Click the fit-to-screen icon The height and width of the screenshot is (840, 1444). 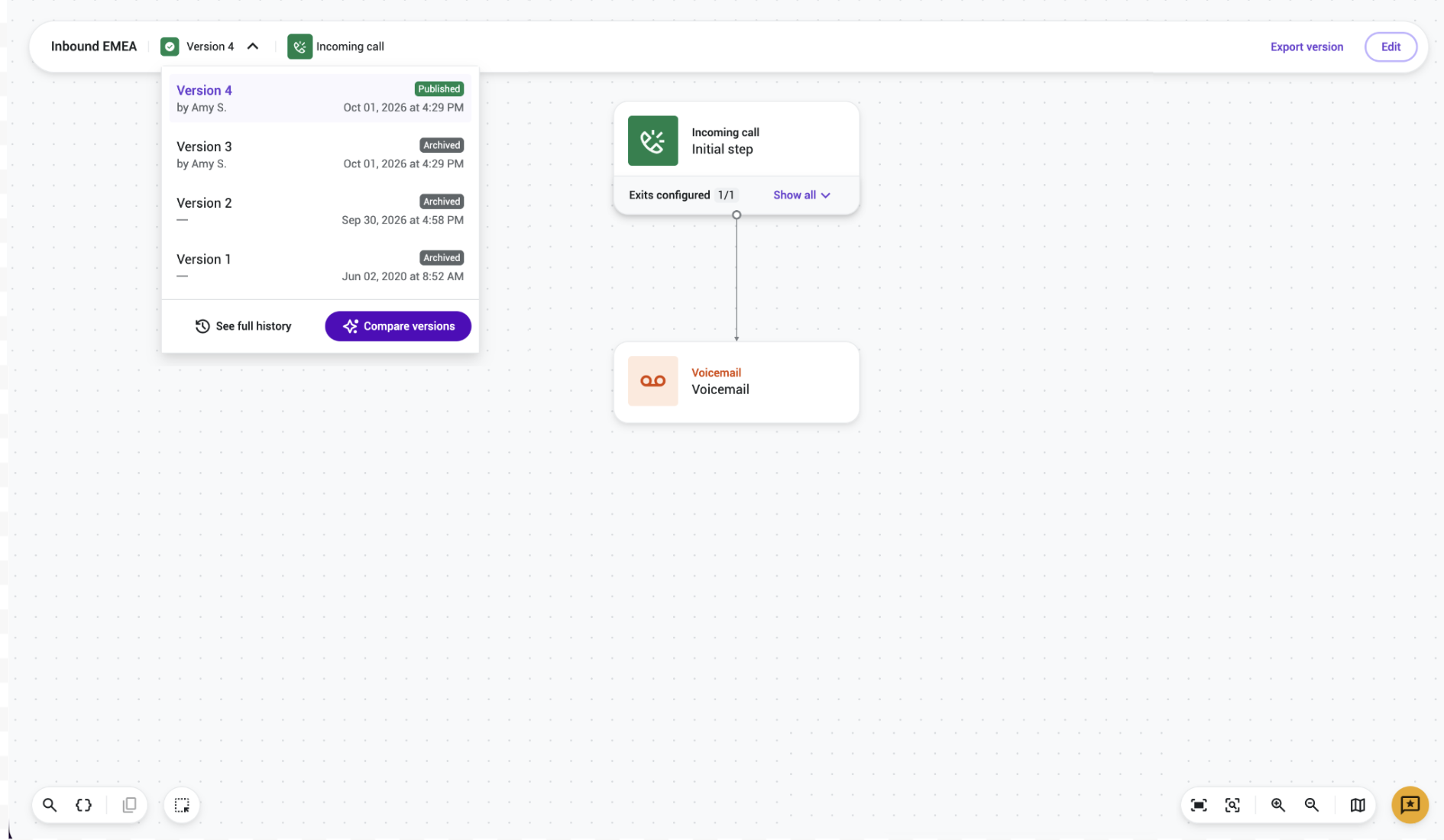click(x=1199, y=805)
